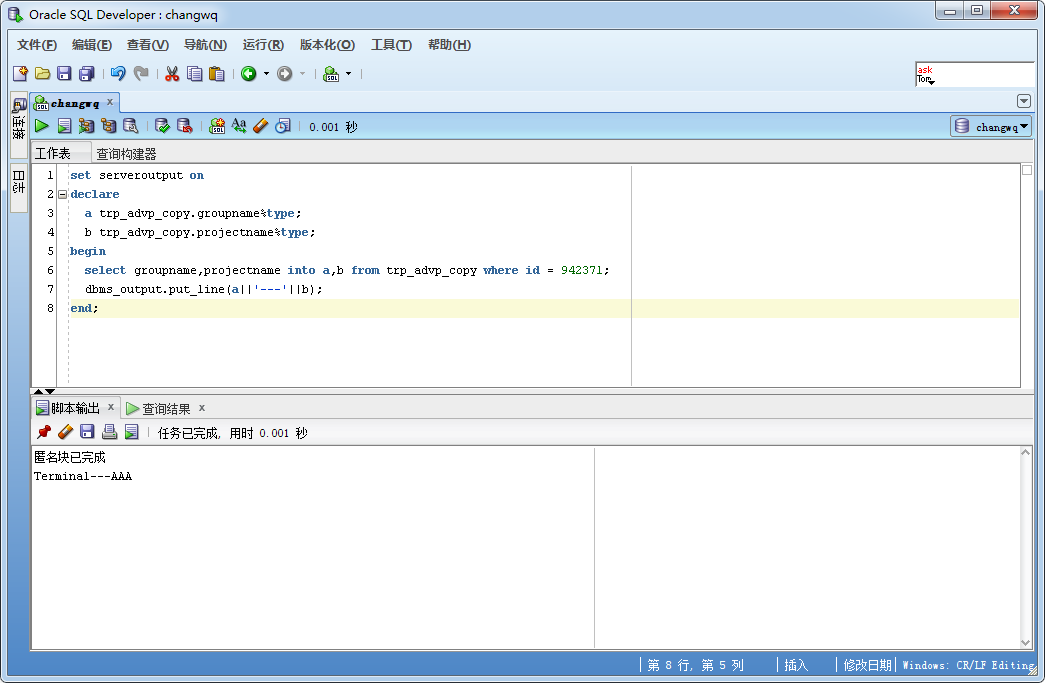
Task: Clear the worksheet with the eraser icon
Action: 261,125
